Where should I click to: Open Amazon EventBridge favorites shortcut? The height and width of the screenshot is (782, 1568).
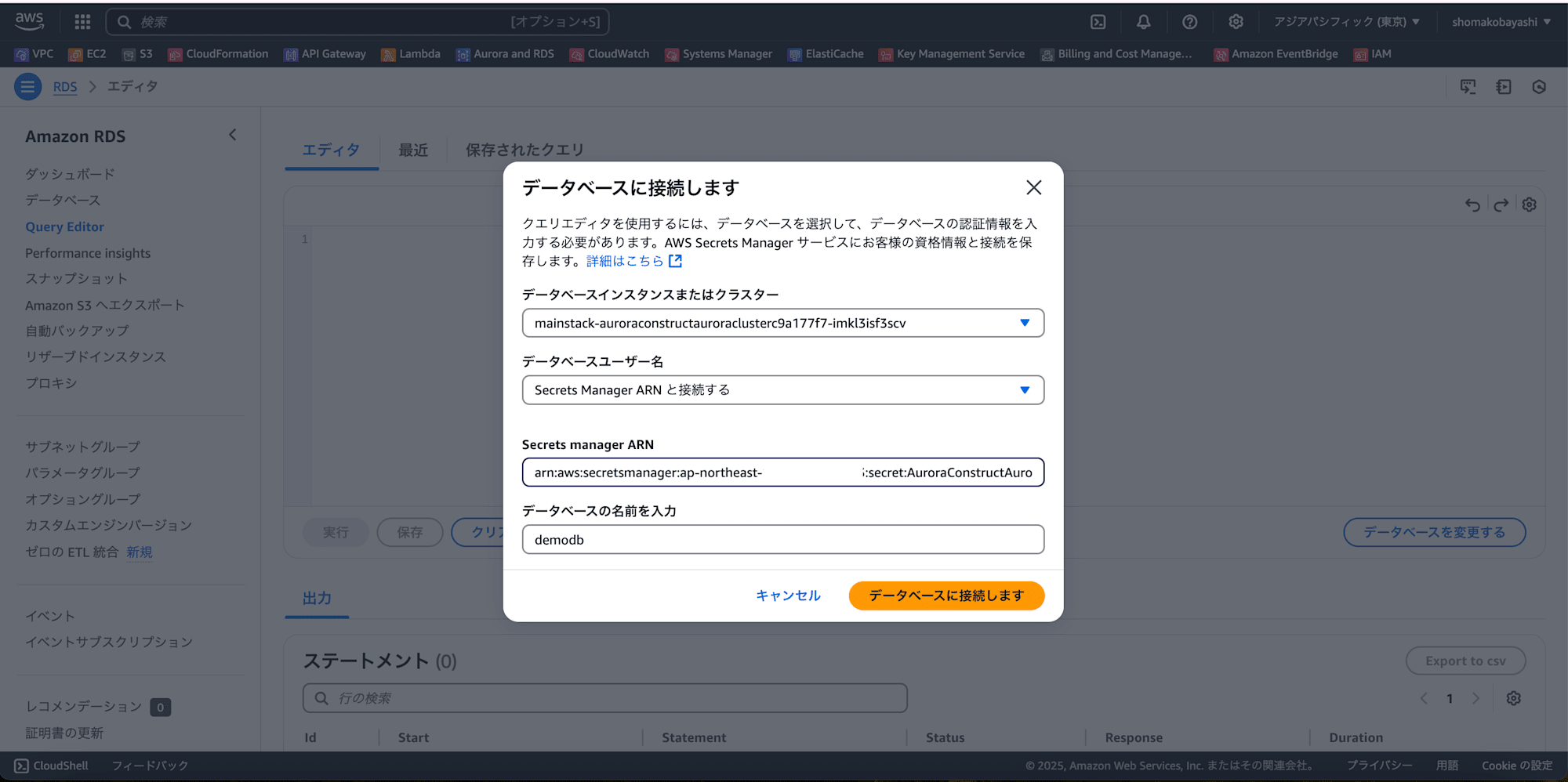pyautogui.click(x=1276, y=54)
